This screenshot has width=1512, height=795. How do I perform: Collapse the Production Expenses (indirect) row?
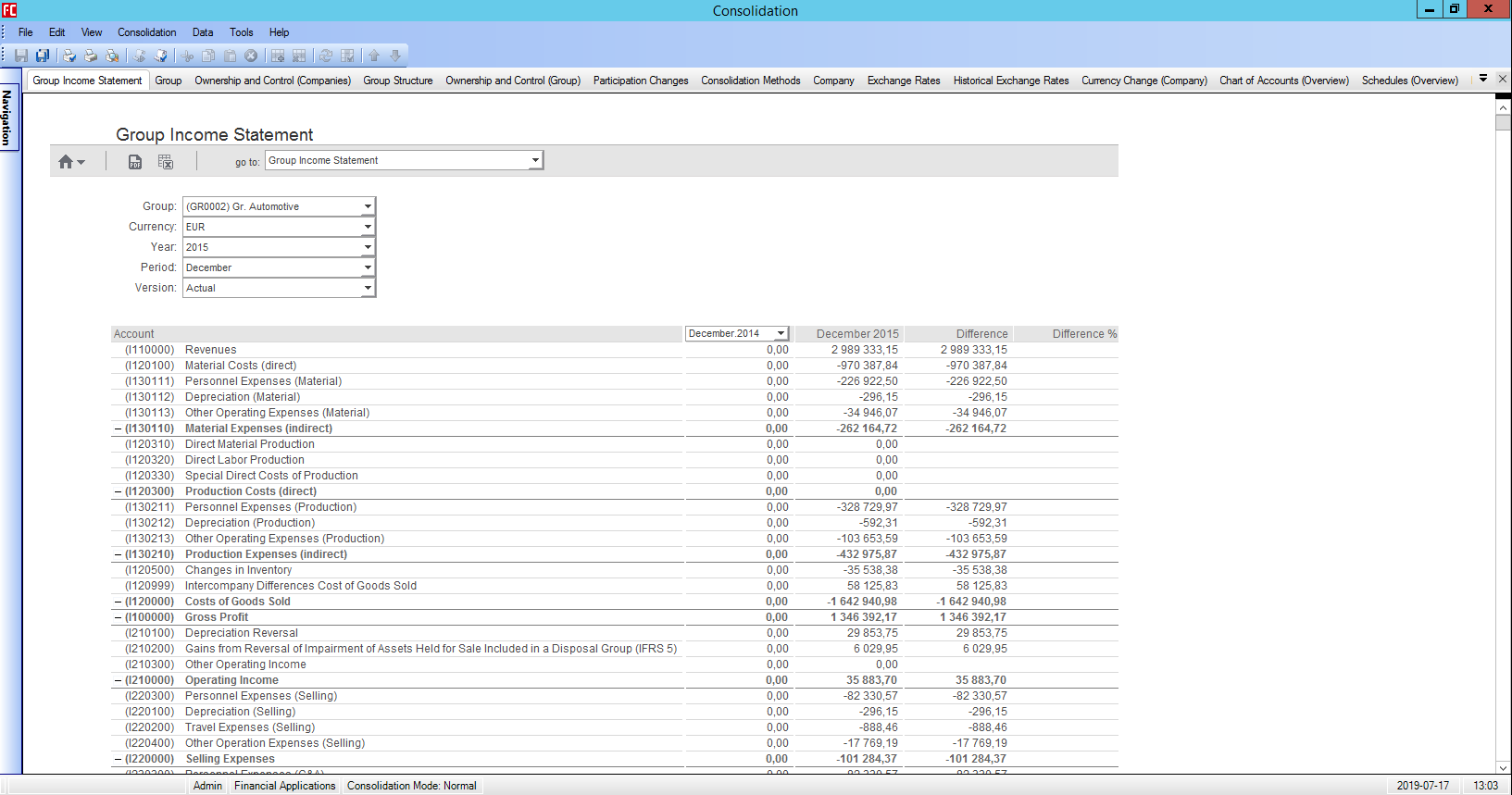point(118,554)
